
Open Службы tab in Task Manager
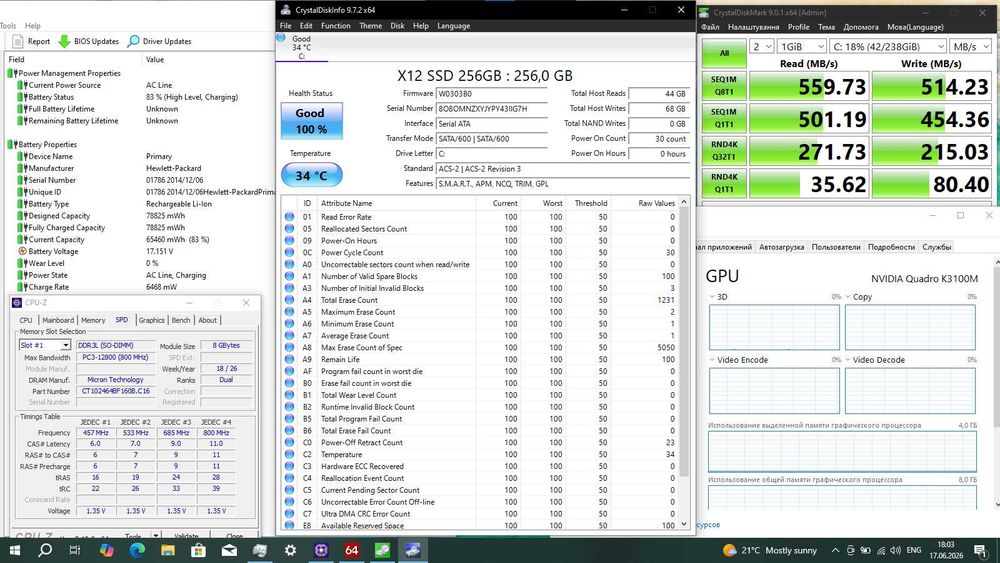[937, 247]
